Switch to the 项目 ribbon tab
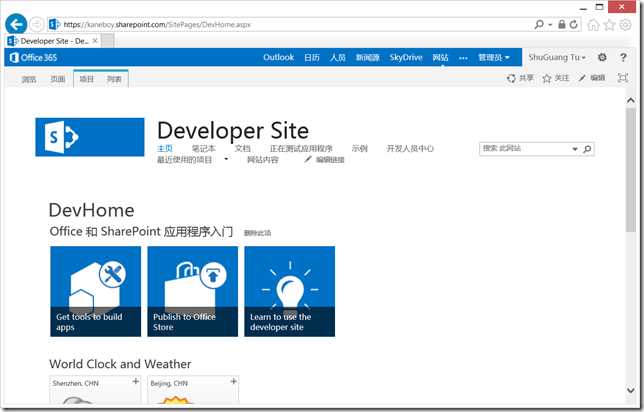Viewport: 644px width, 412px height. (86, 79)
